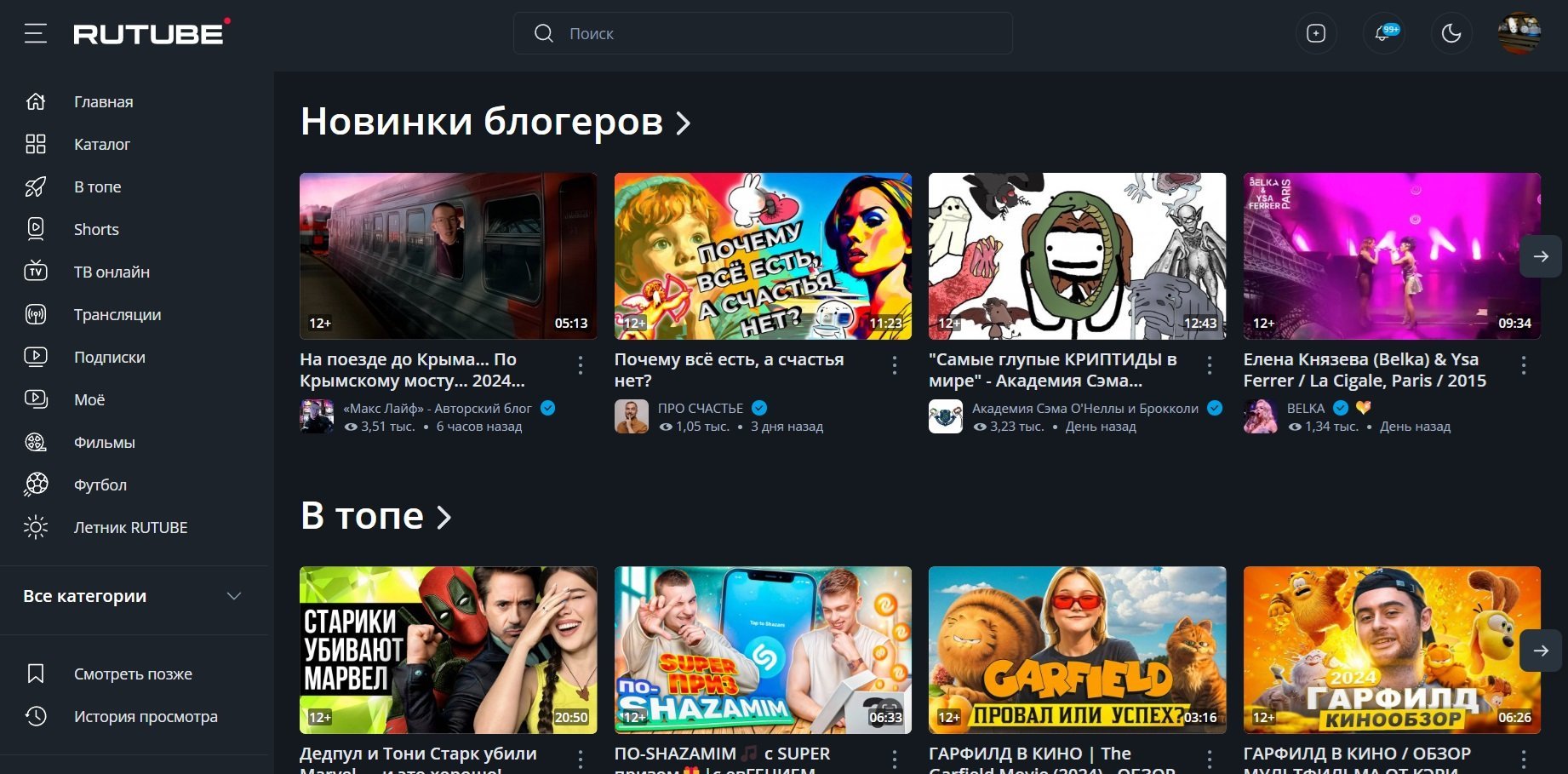
Task: Click the Подписки icon in sidebar
Action: coord(36,357)
